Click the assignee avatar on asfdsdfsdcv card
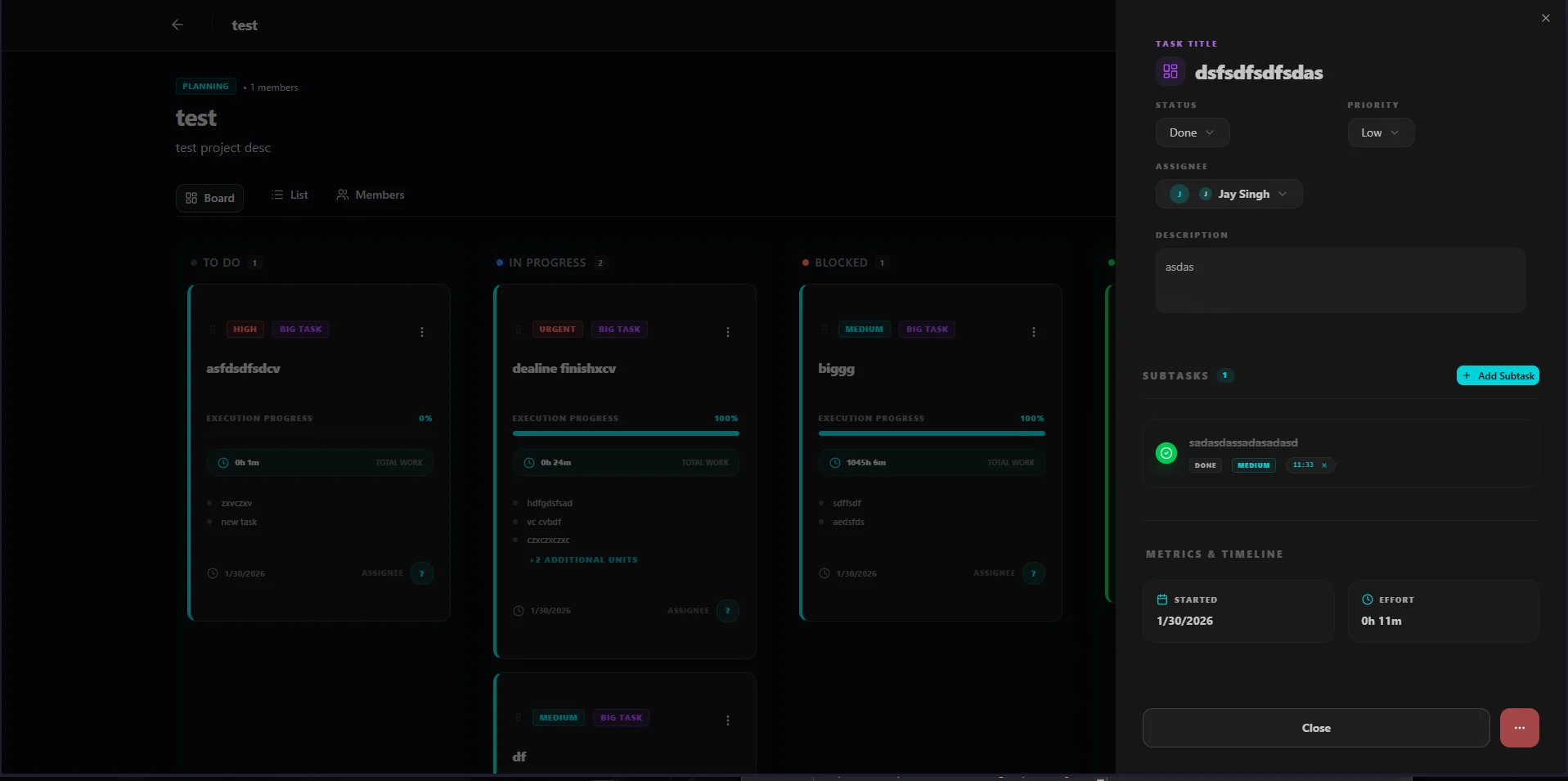The width and height of the screenshot is (1568, 781). coord(422,573)
